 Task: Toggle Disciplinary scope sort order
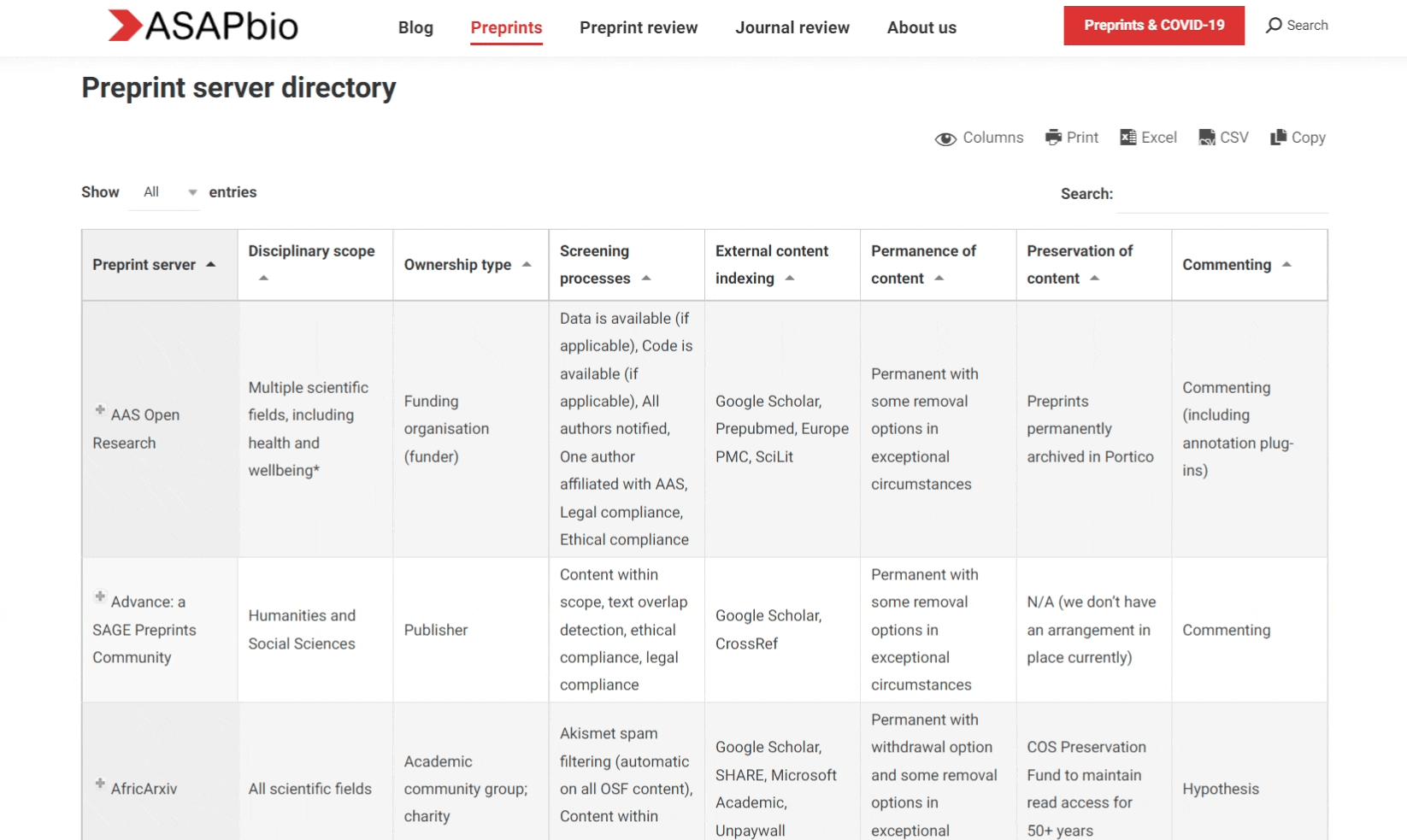pyautogui.click(x=312, y=264)
